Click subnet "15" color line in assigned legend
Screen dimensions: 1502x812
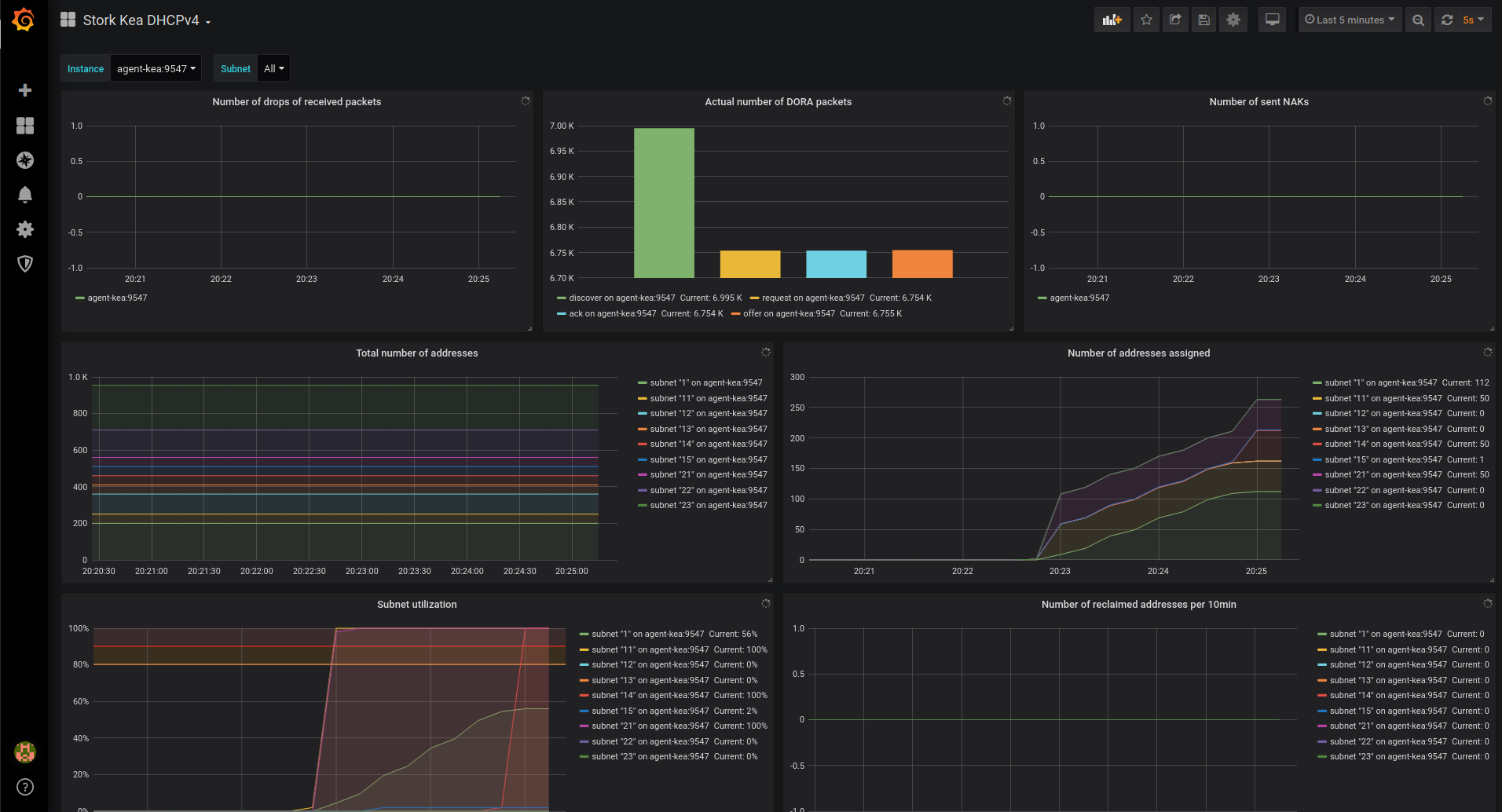pos(1317,460)
